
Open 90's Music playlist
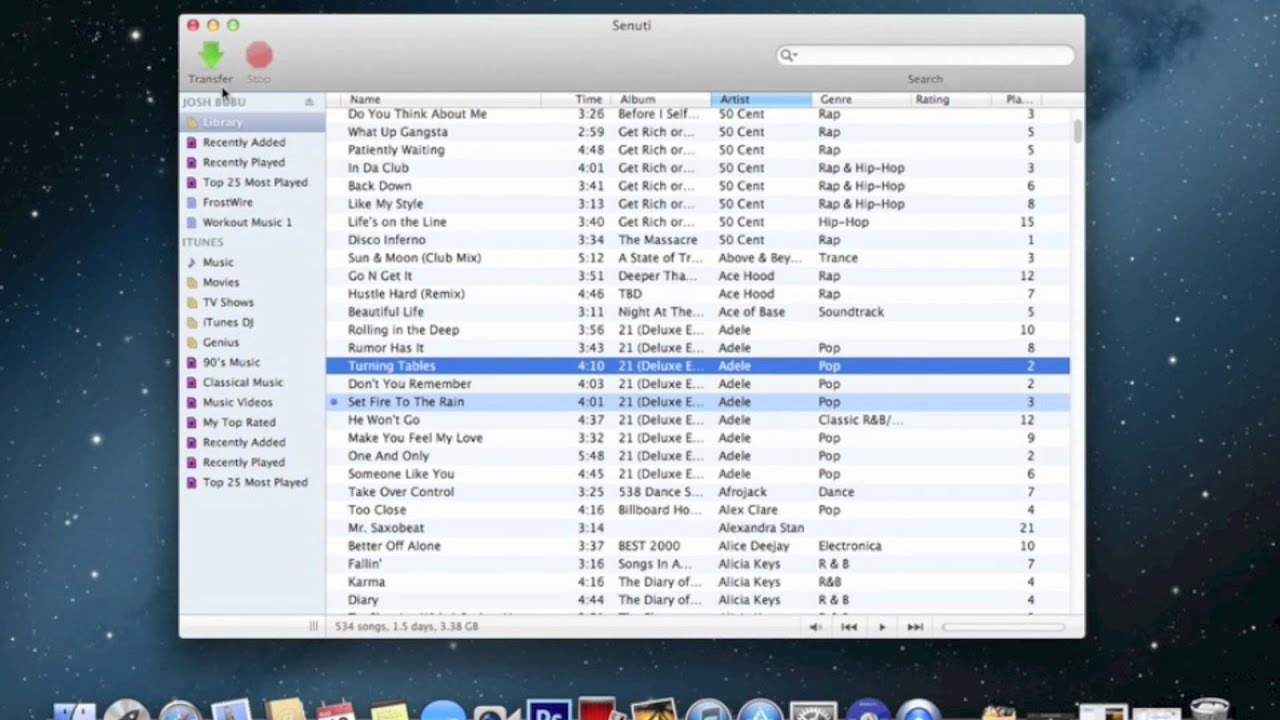point(231,362)
